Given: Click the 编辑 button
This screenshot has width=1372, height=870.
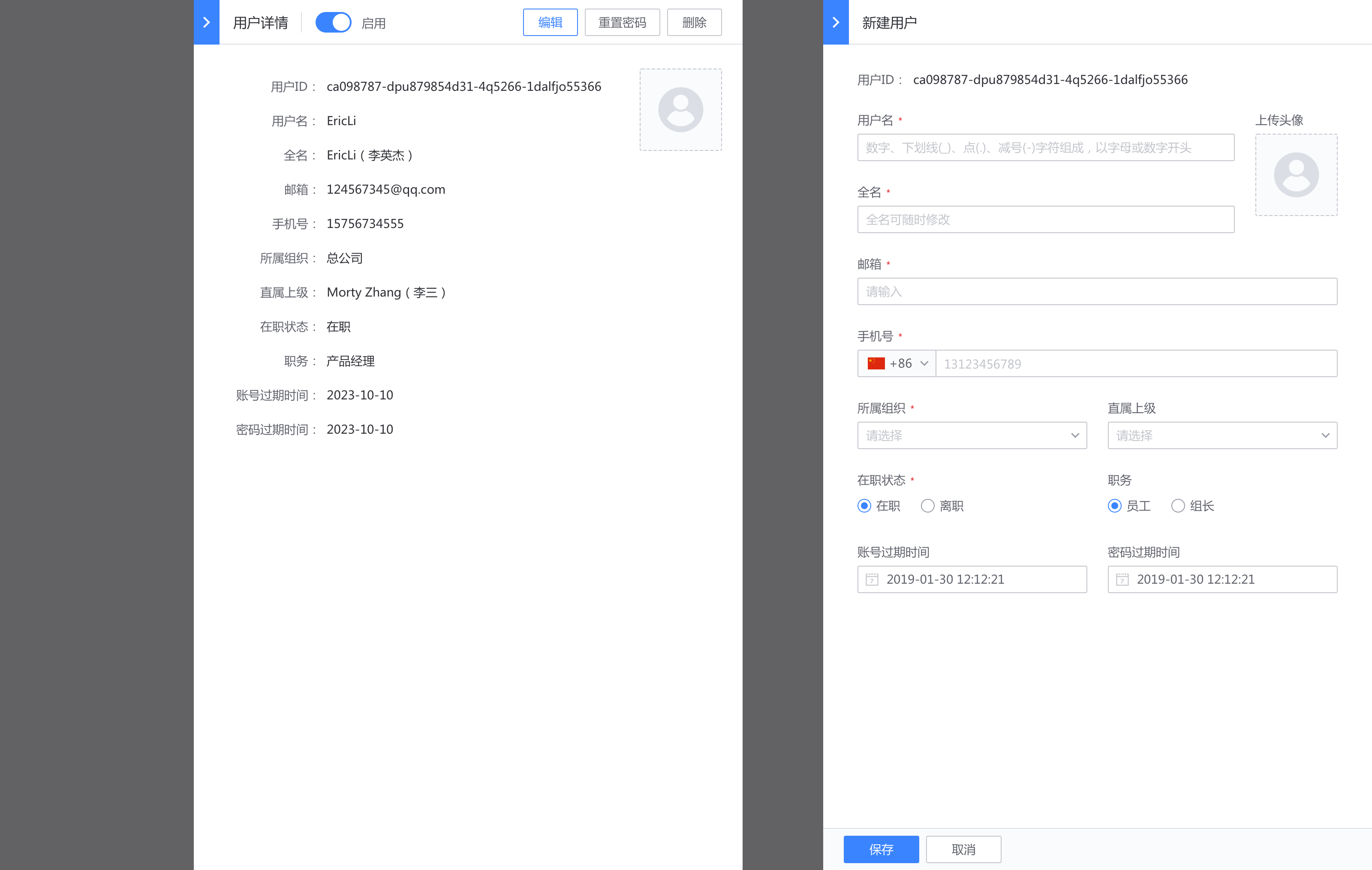Looking at the screenshot, I should [x=549, y=22].
